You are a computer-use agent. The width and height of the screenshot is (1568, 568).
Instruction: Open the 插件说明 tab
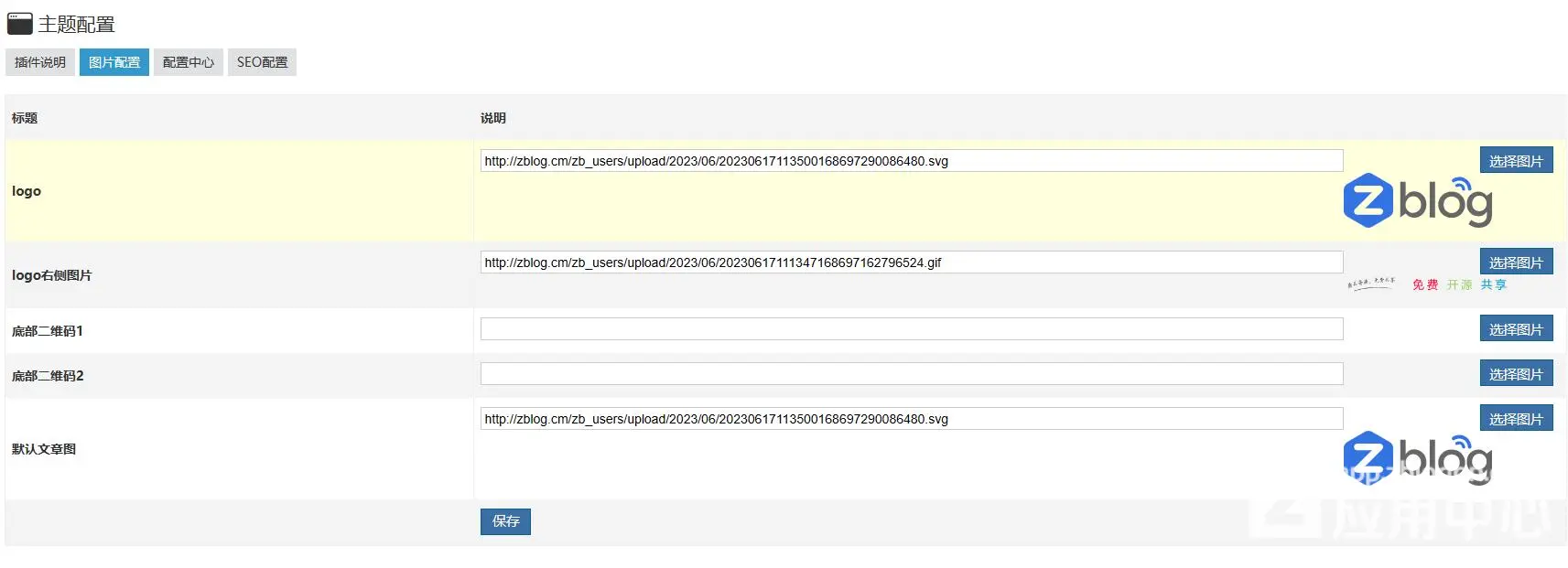40,62
